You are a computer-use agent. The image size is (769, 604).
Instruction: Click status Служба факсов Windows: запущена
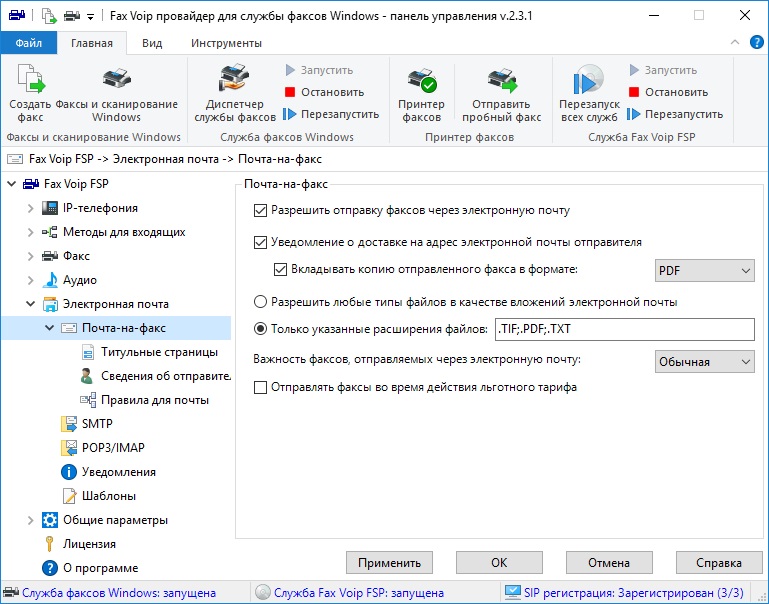119,593
